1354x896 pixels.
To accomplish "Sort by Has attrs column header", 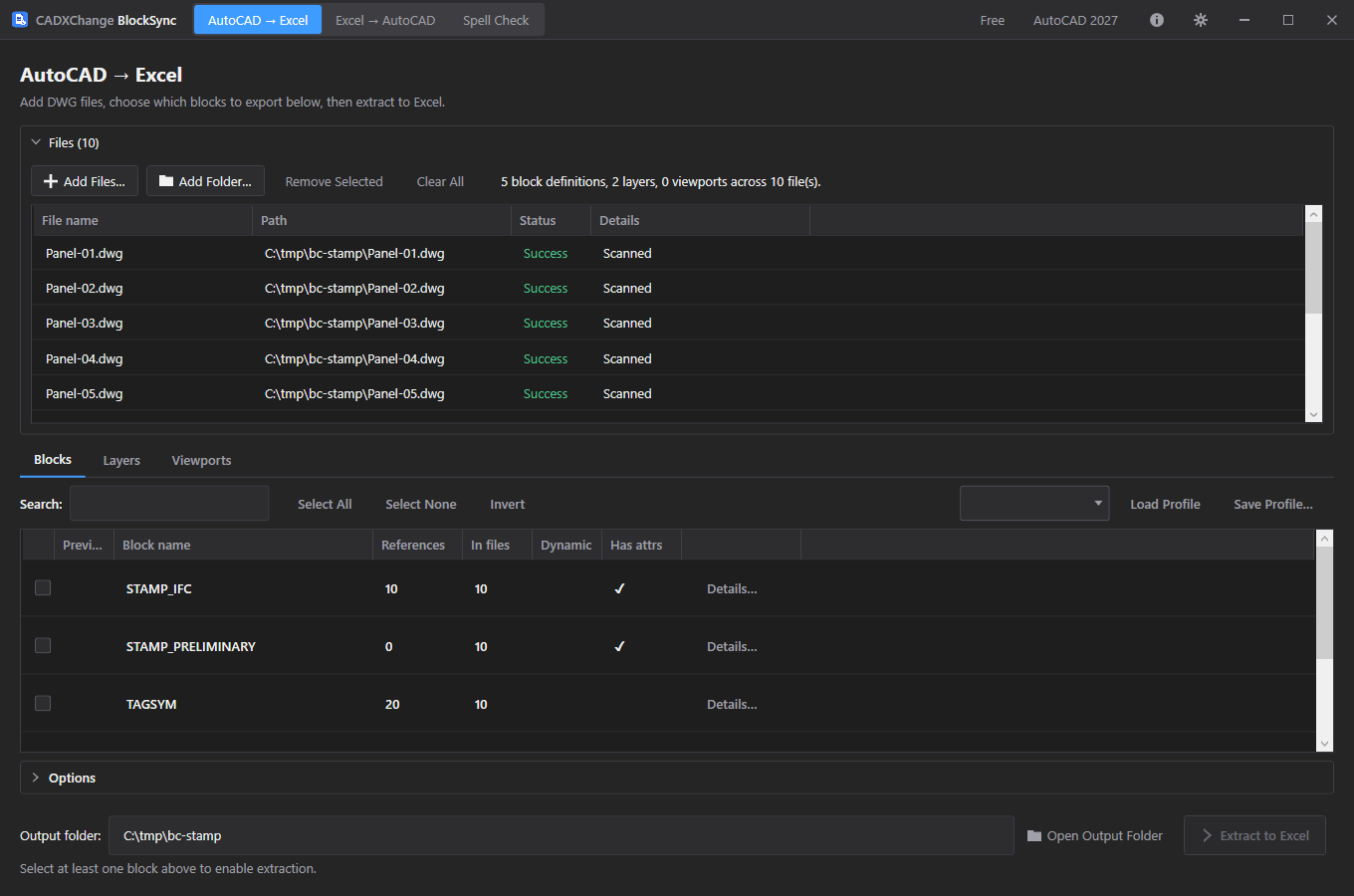I will (x=641, y=545).
